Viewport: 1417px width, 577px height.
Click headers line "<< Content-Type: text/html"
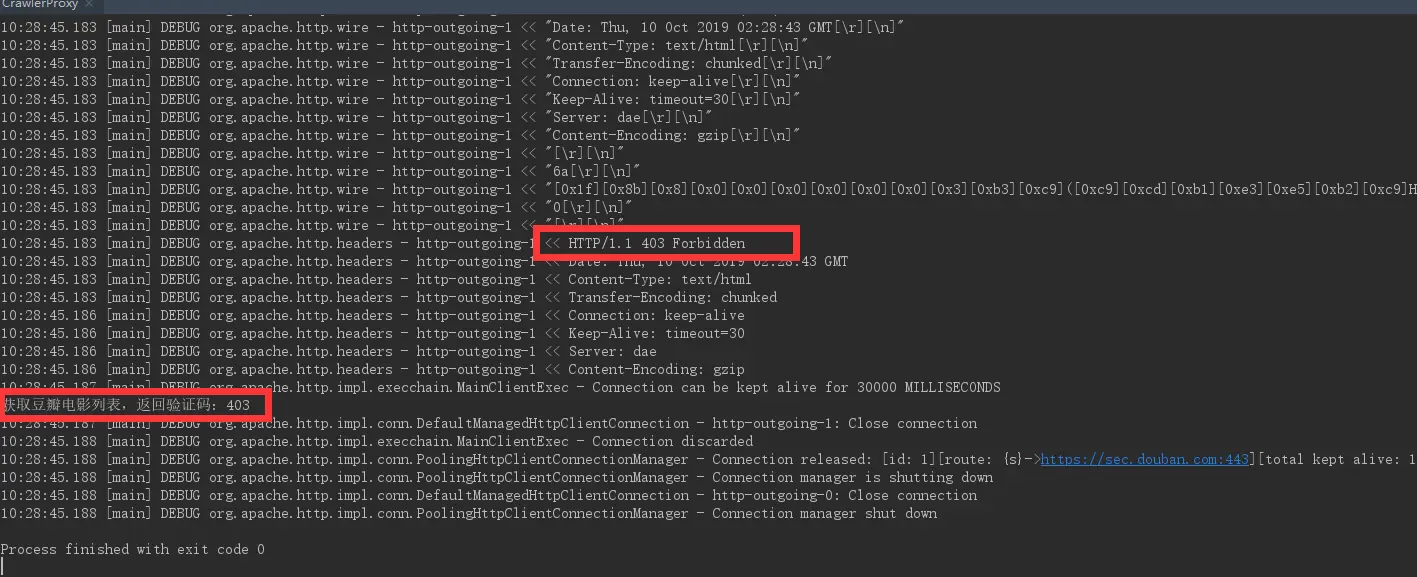[x=376, y=279]
